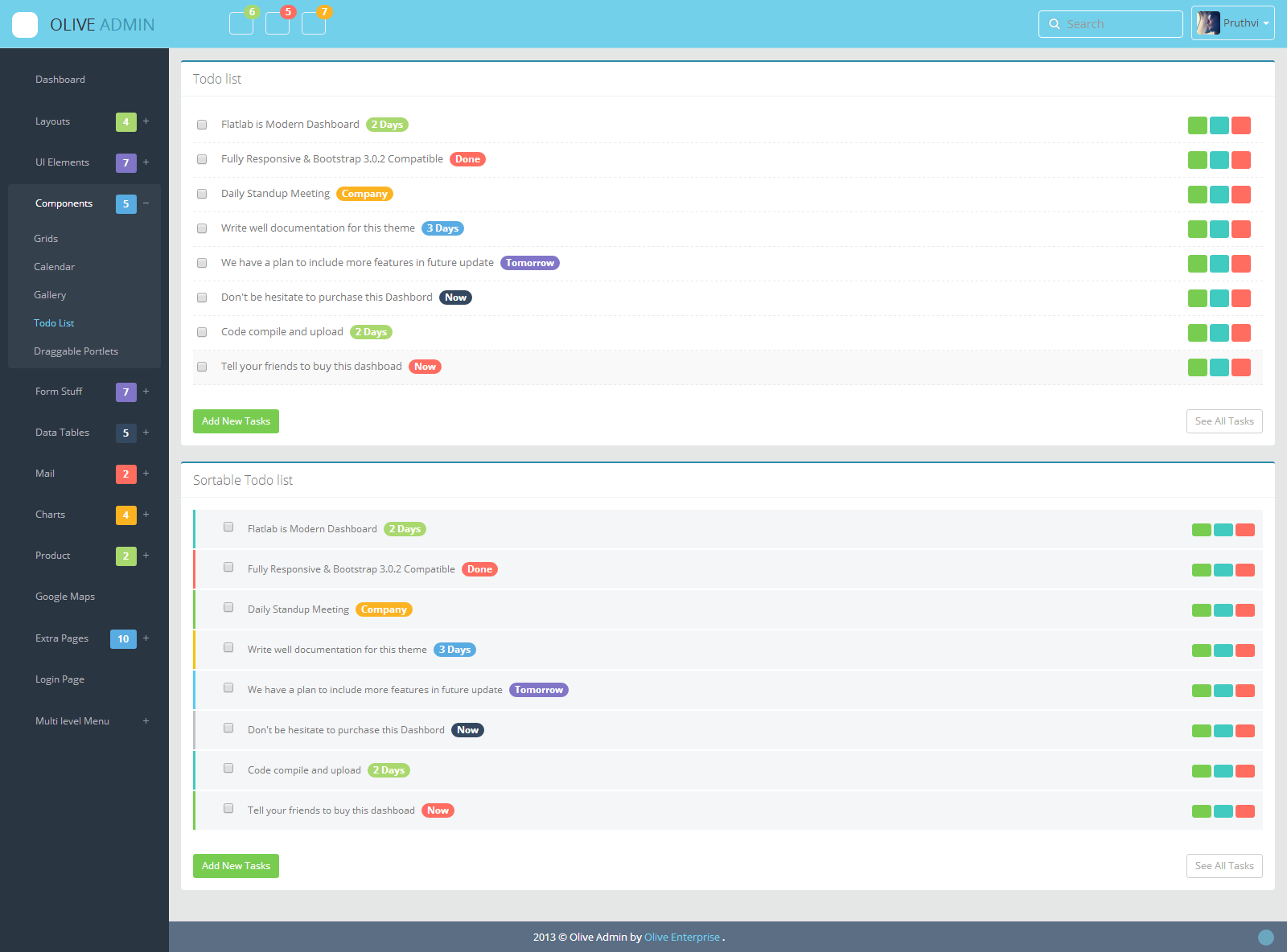Click the round scroll-to-top icon in footer
The height and width of the screenshot is (952, 1287).
(x=1266, y=938)
